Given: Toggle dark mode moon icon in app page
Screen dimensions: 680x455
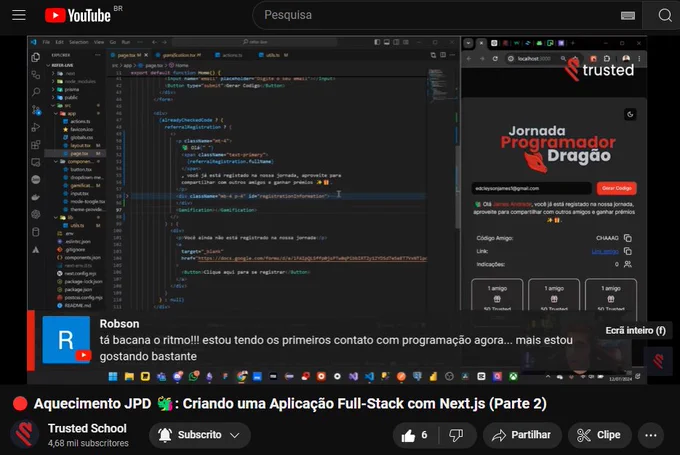Looking at the screenshot, I should coord(630,115).
